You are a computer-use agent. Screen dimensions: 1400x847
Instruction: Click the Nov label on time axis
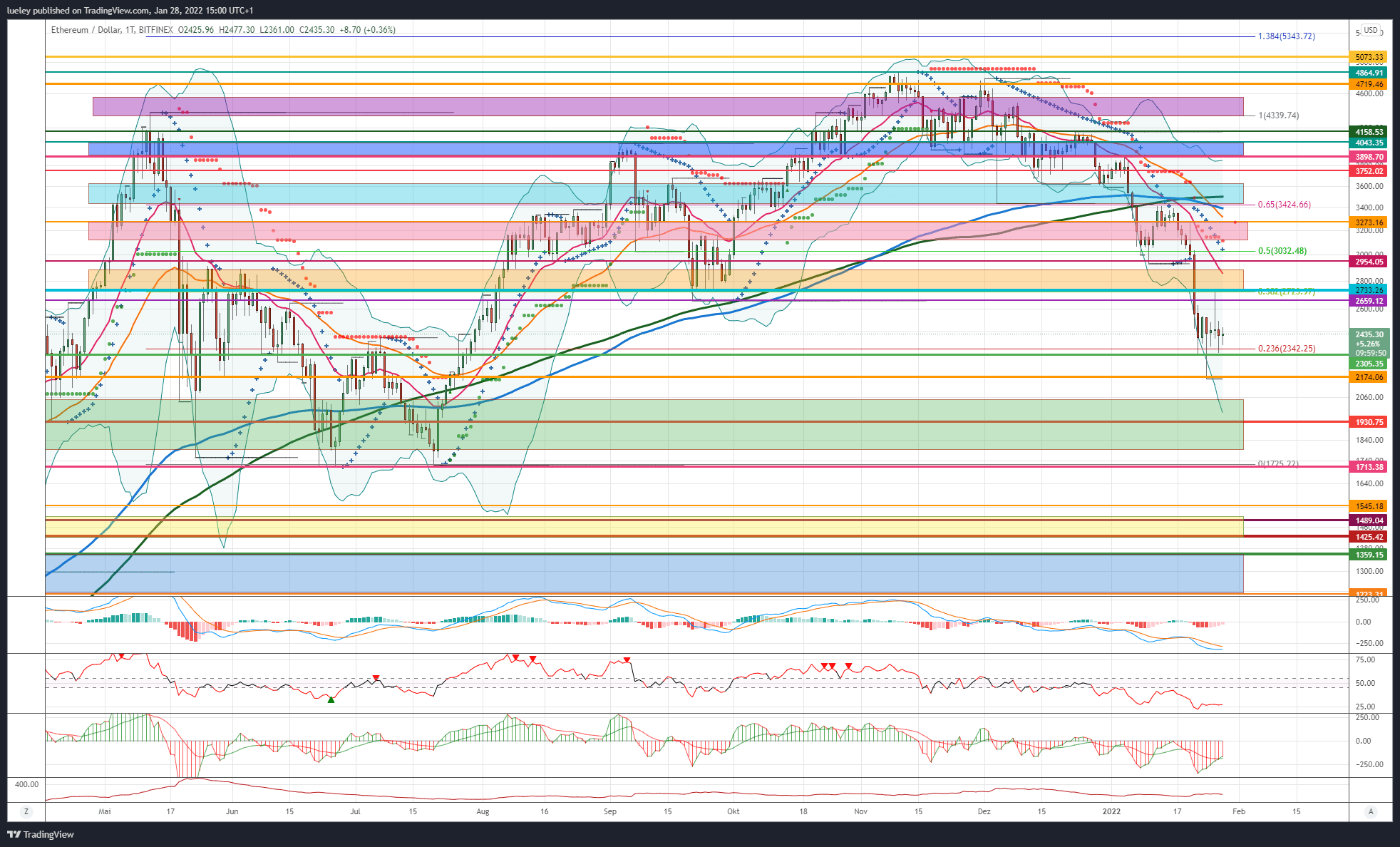click(x=860, y=811)
